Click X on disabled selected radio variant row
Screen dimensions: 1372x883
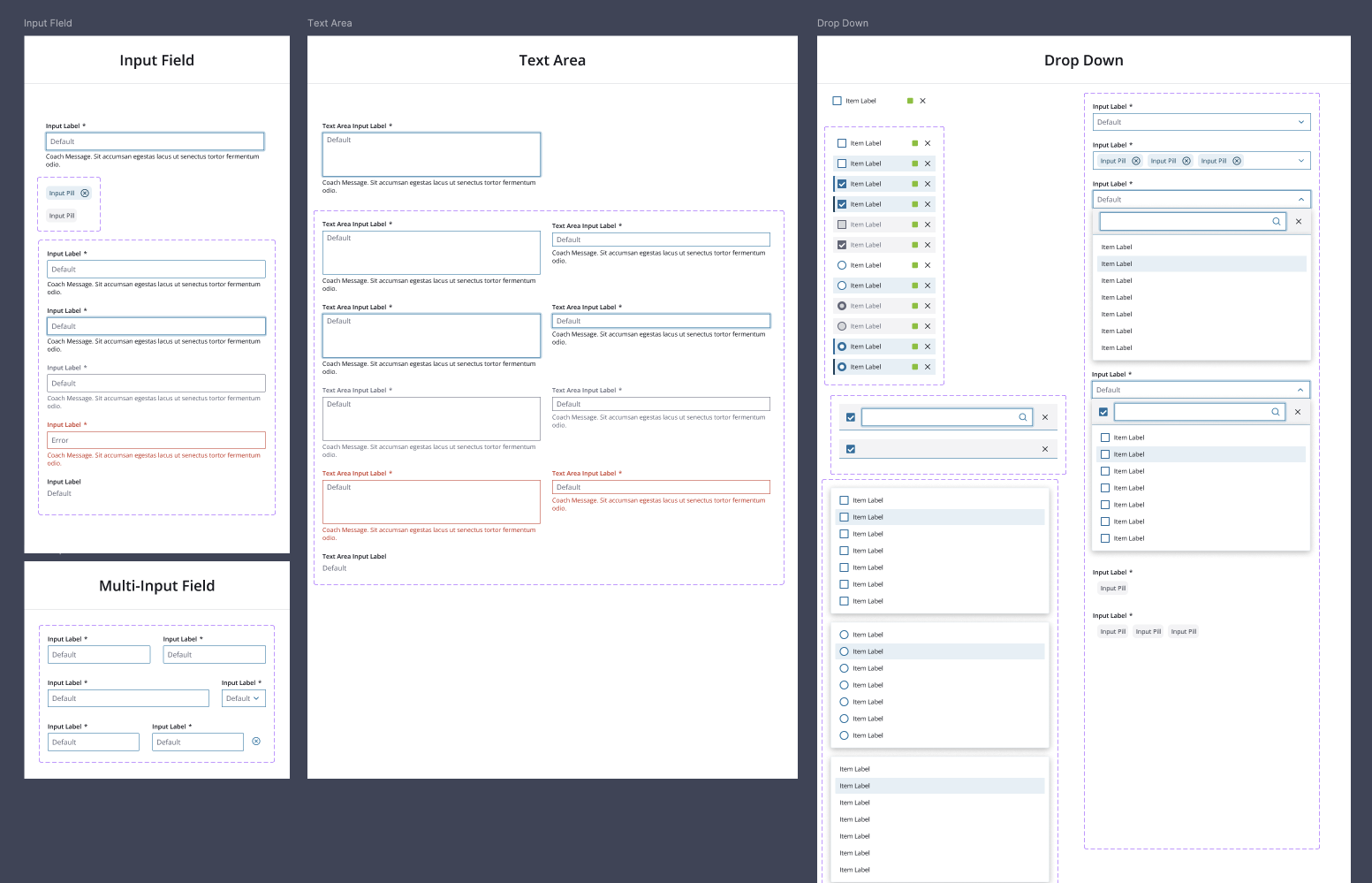pos(928,306)
